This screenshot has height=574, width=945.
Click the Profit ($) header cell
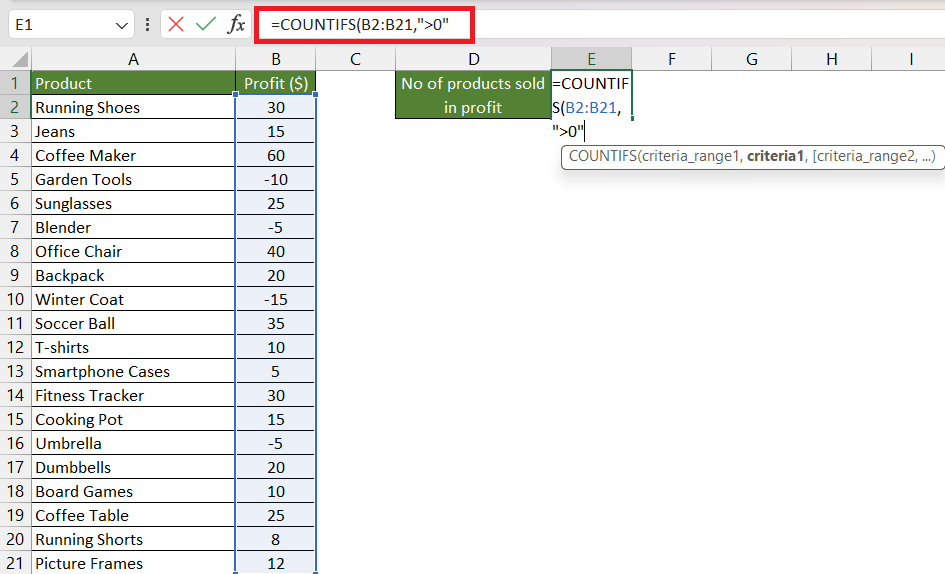(x=275, y=83)
